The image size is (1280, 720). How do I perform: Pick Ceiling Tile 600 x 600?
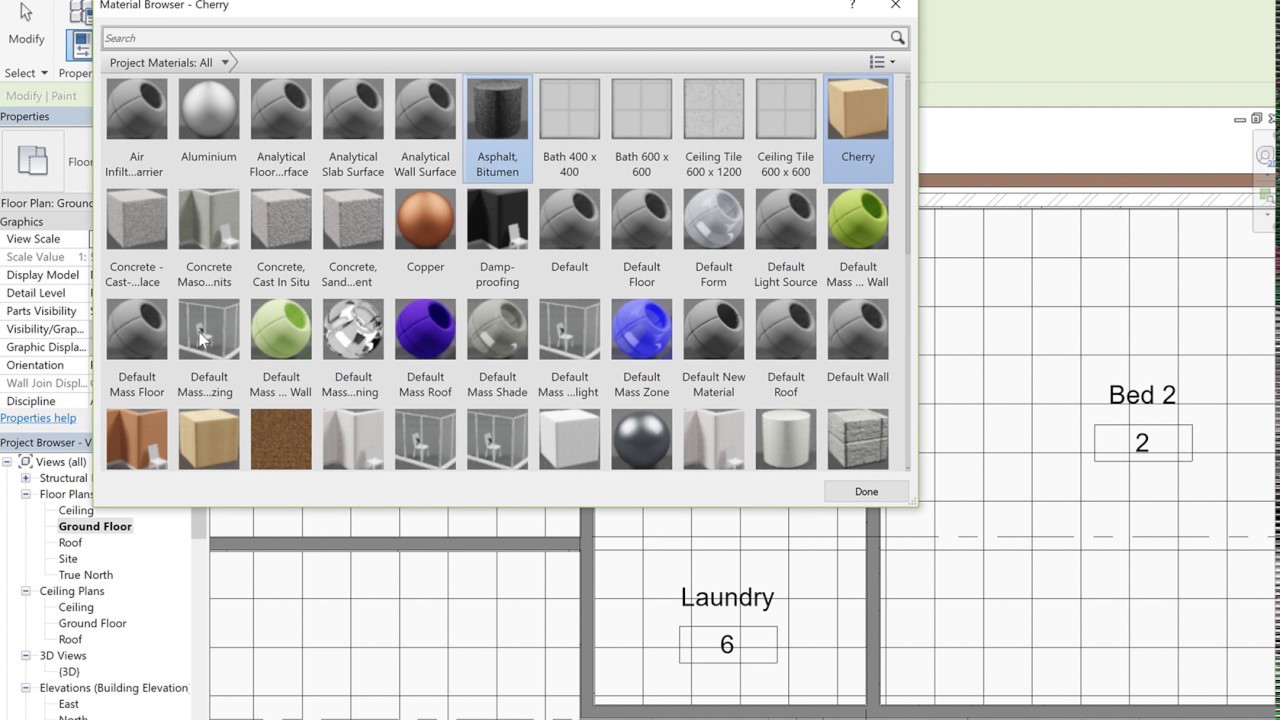(x=785, y=128)
